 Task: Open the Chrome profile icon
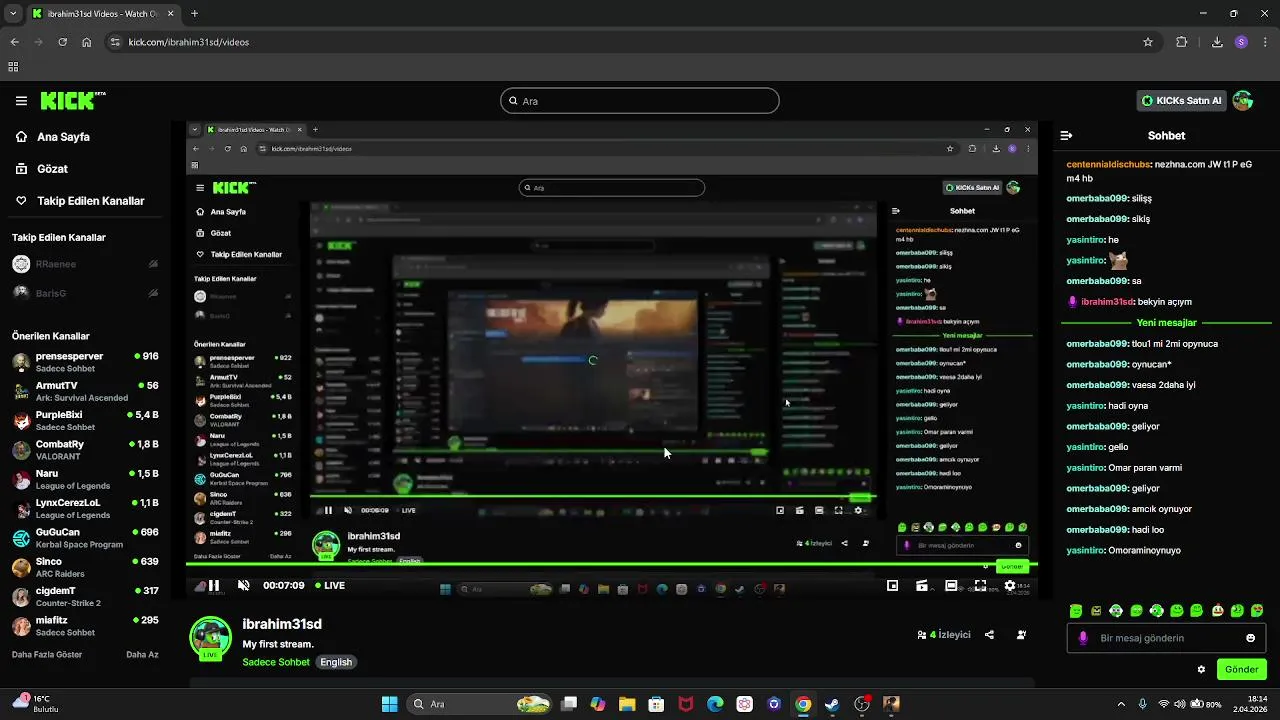[1241, 42]
